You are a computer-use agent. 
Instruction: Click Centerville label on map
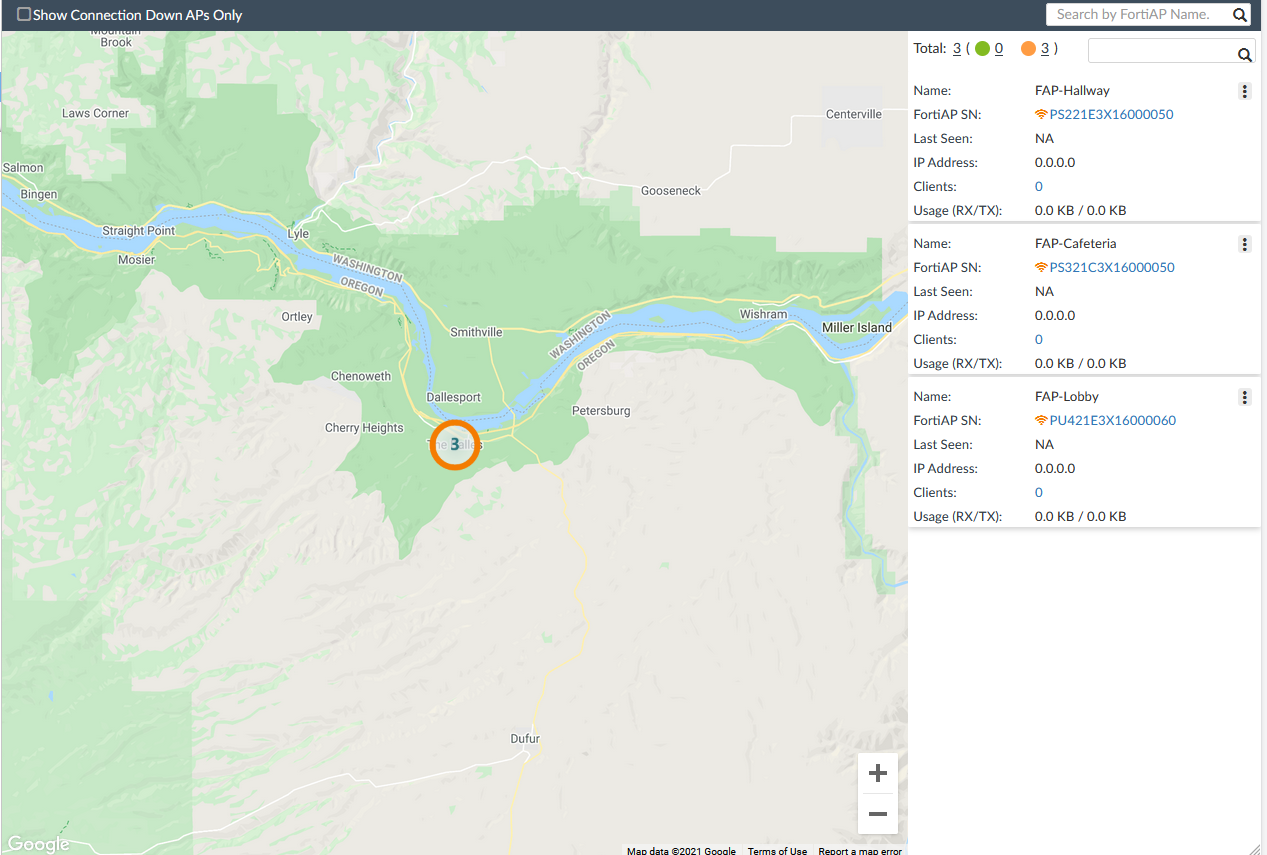[x=854, y=115]
